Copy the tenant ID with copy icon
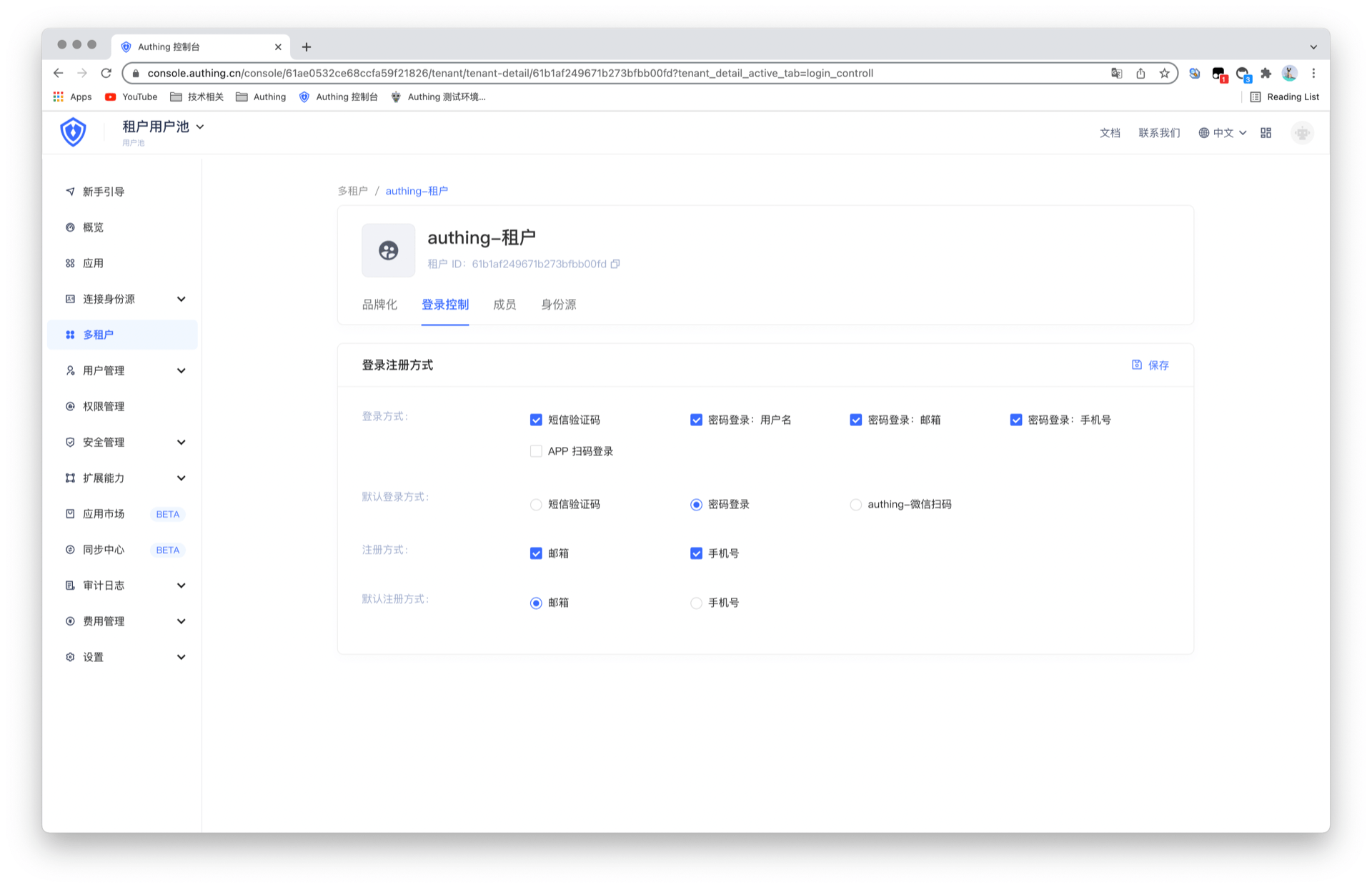This screenshot has width=1372, height=888. [x=615, y=264]
